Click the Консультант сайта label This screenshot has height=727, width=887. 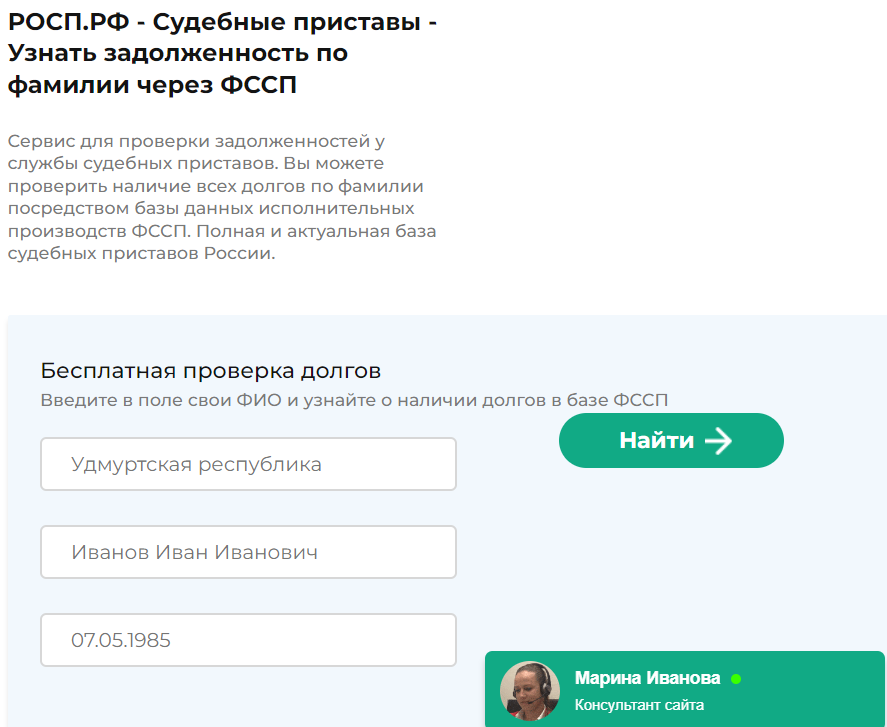[x=639, y=705]
